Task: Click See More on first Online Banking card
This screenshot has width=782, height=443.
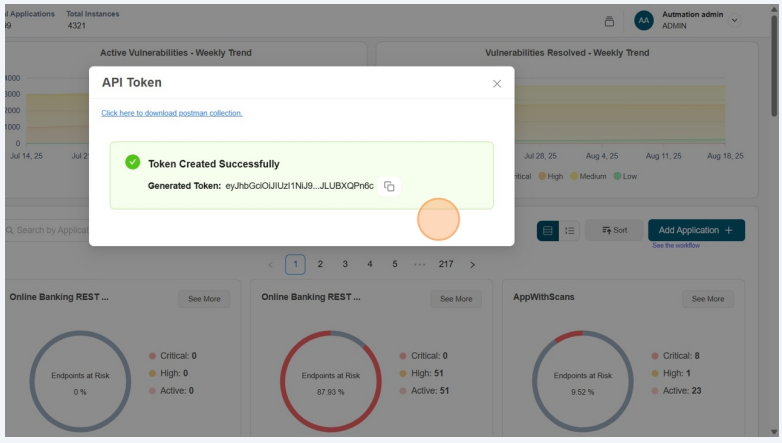Action: [204, 299]
